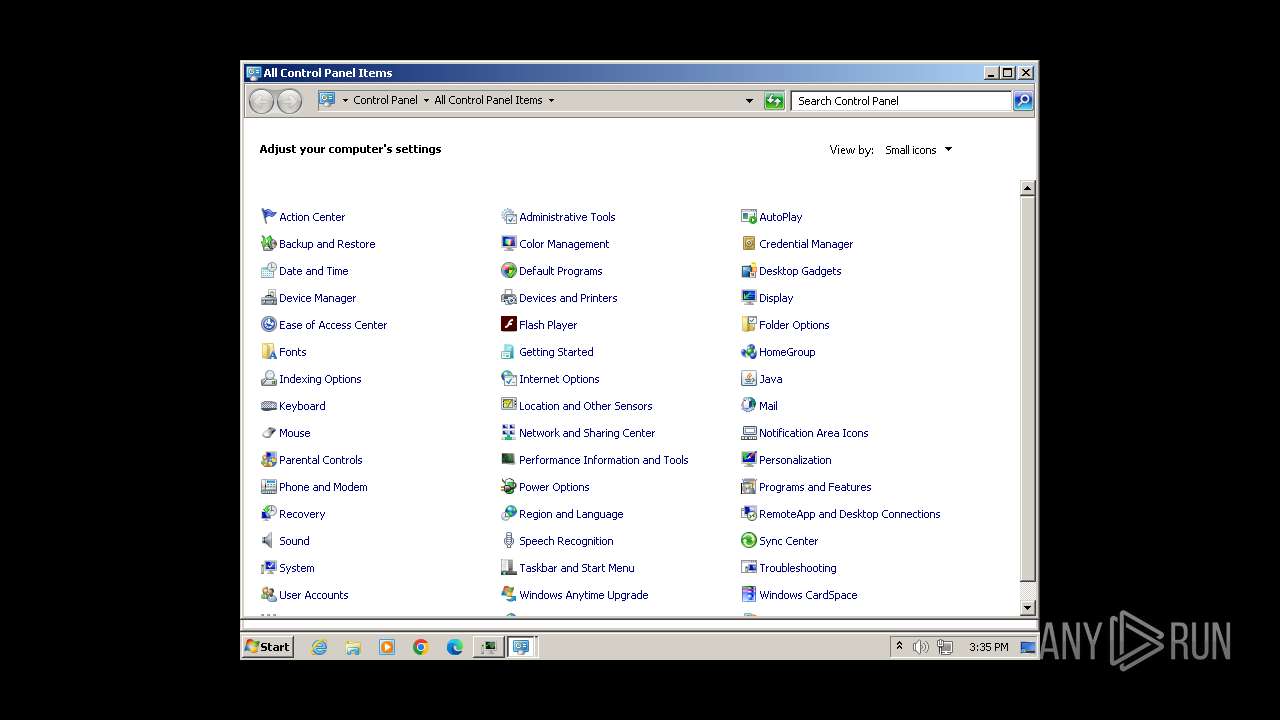Open Notification Area Icons link

coord(813,433)
